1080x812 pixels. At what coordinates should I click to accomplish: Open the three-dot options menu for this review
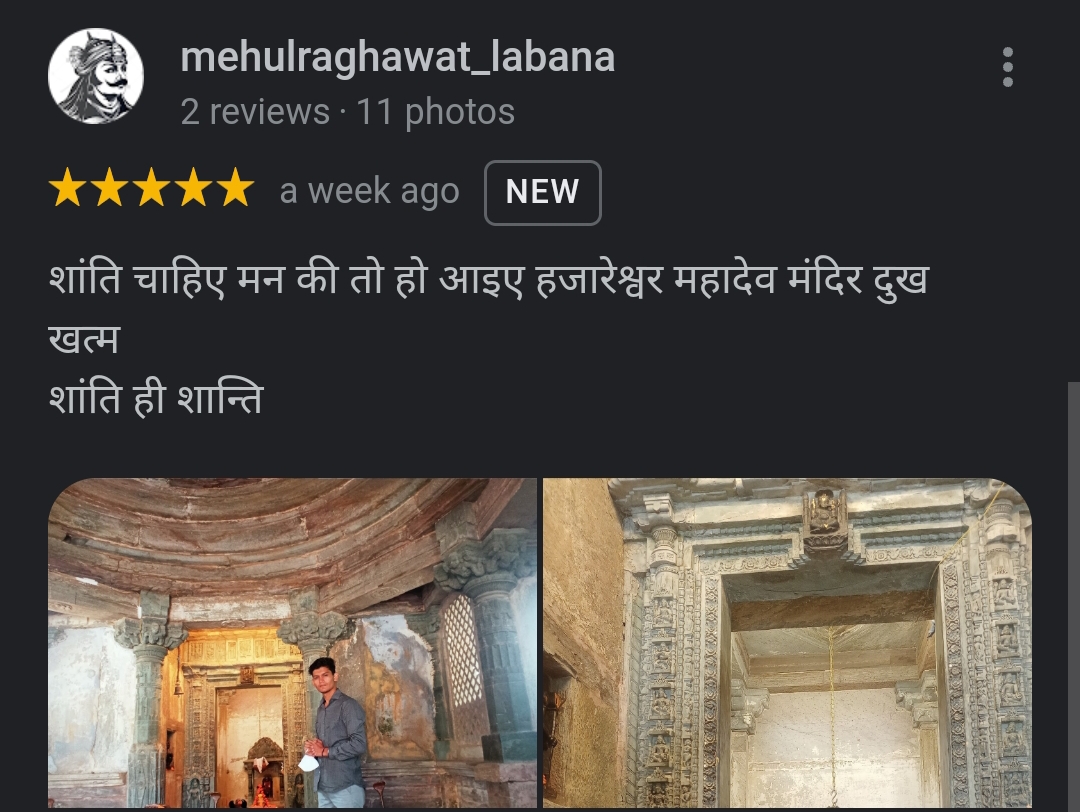1007,67
